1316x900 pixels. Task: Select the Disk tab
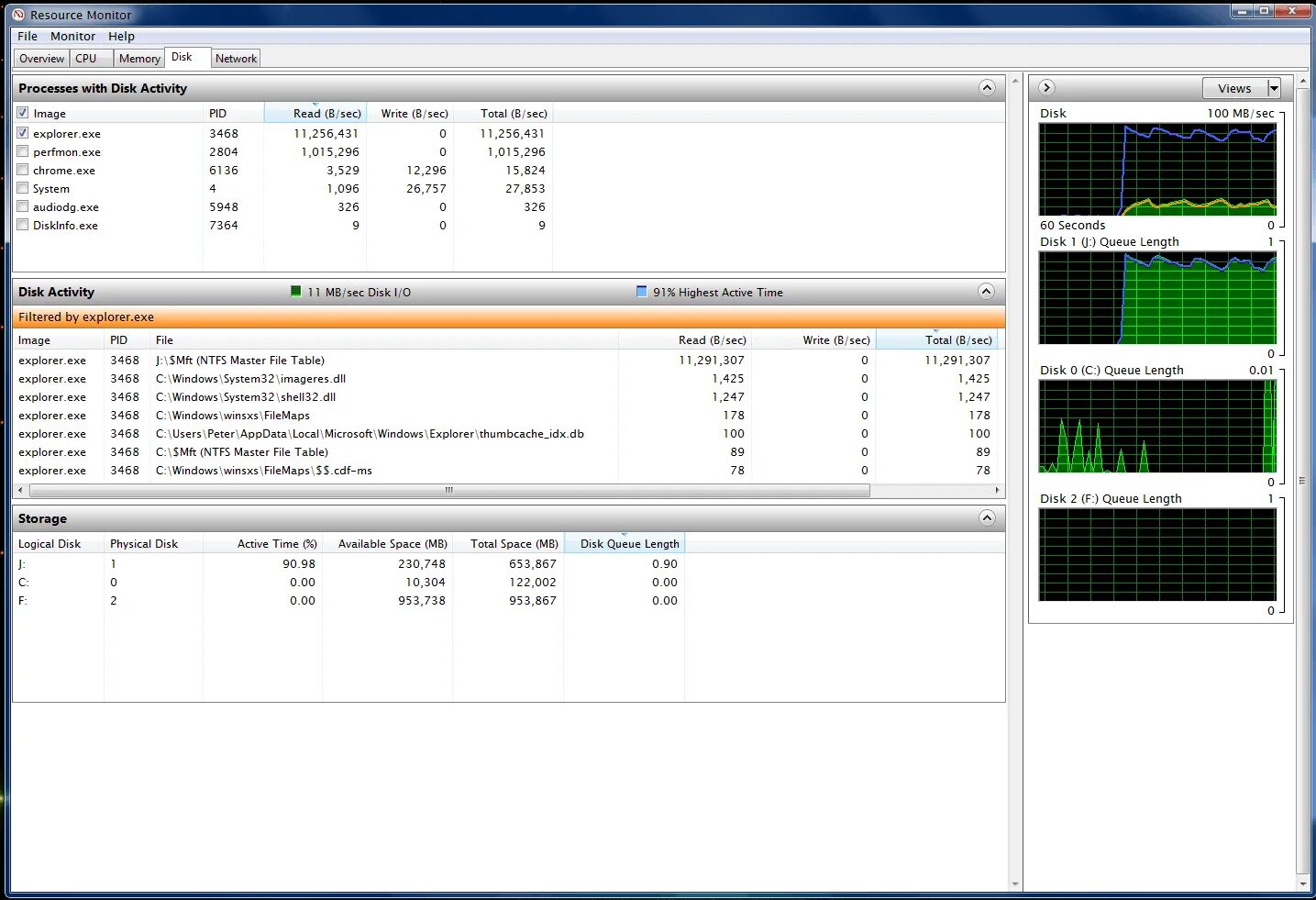[187, 57]
